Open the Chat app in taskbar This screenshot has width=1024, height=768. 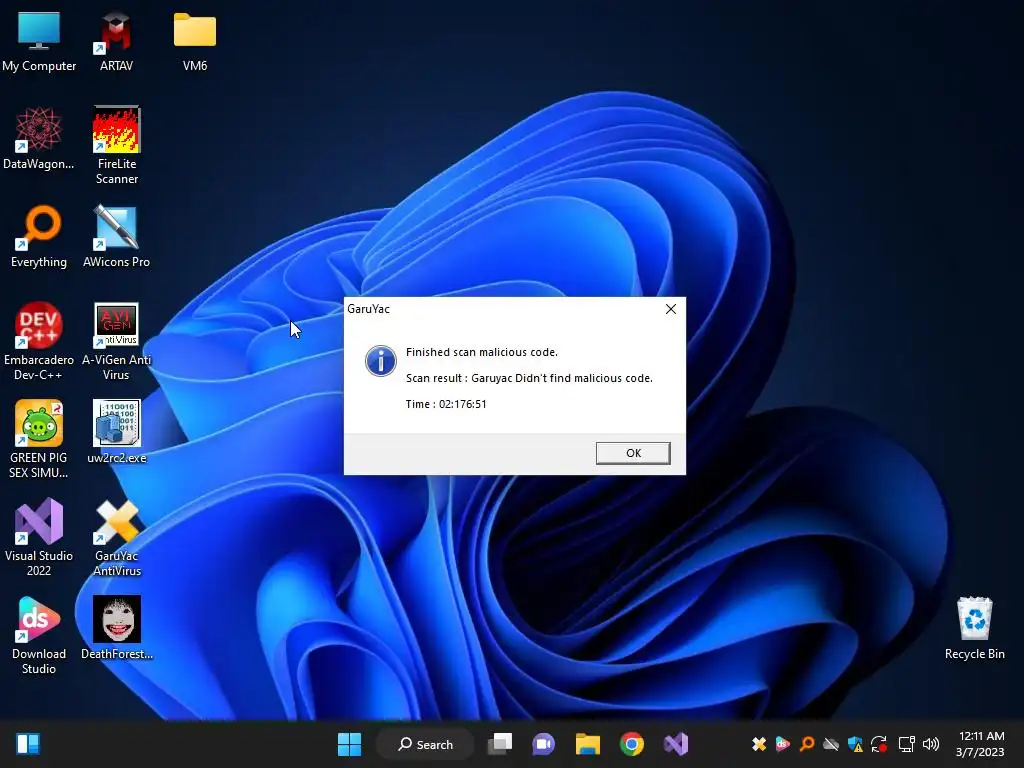tap(543, 744)
